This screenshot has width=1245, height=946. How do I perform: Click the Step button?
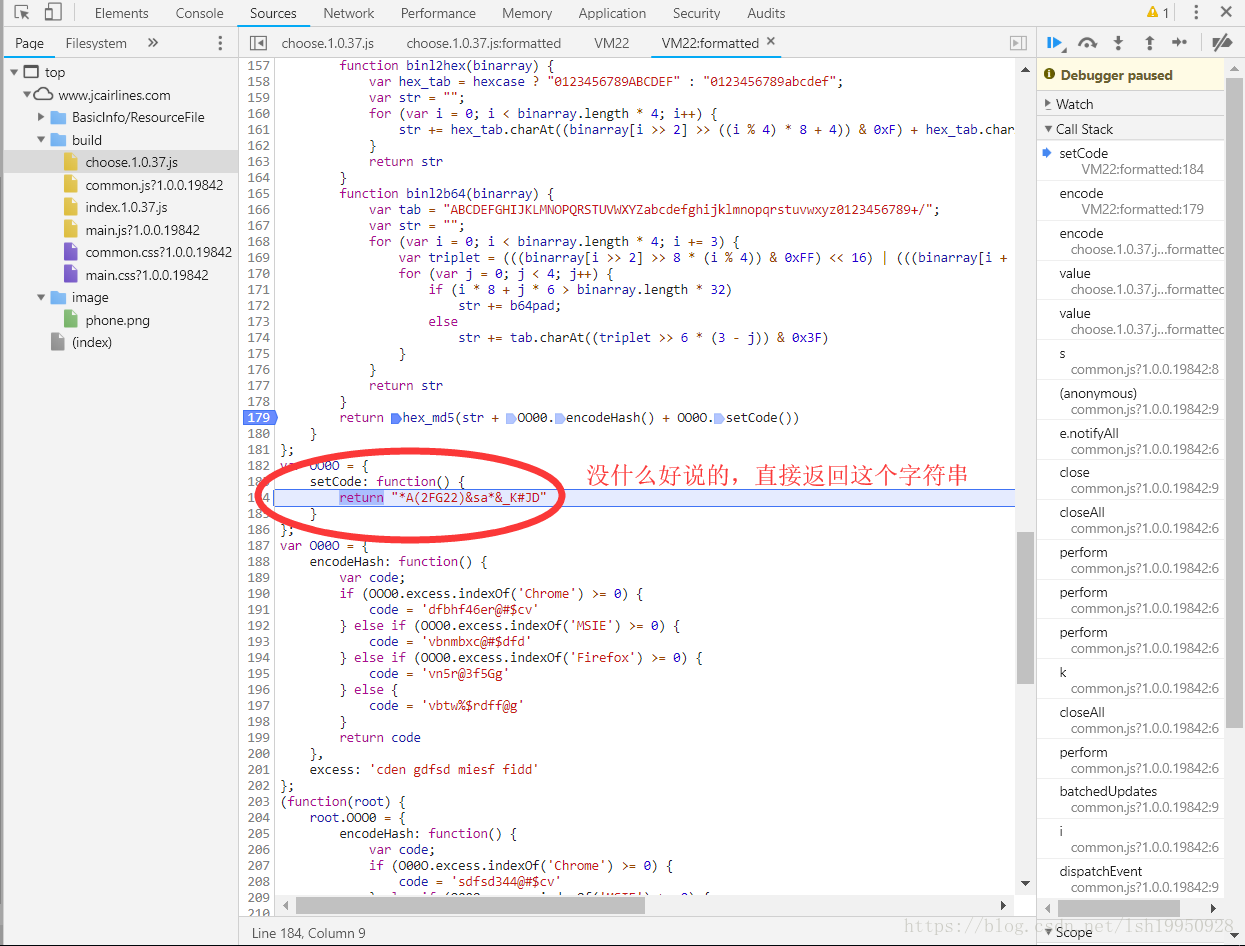pos(1180,43)
